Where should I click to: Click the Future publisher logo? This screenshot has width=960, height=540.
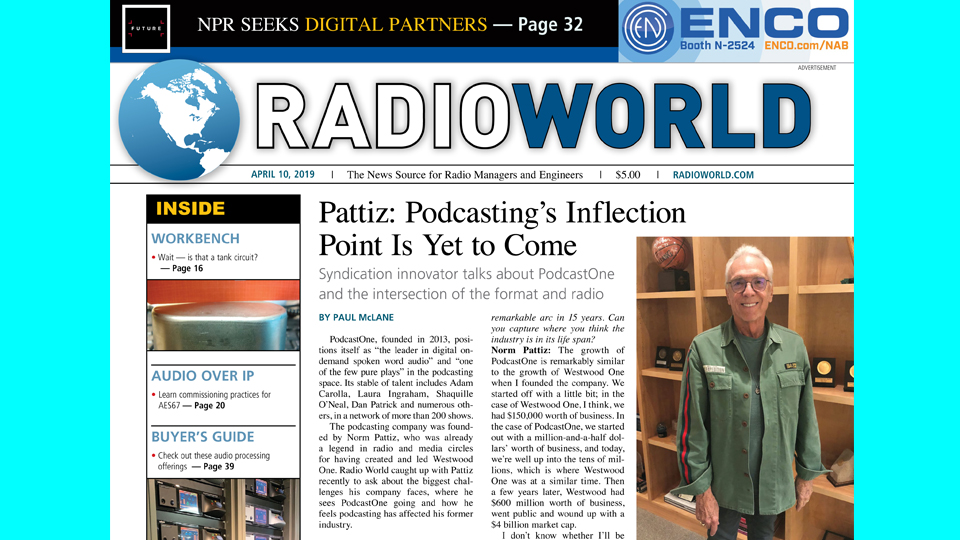tap(146, 28)
